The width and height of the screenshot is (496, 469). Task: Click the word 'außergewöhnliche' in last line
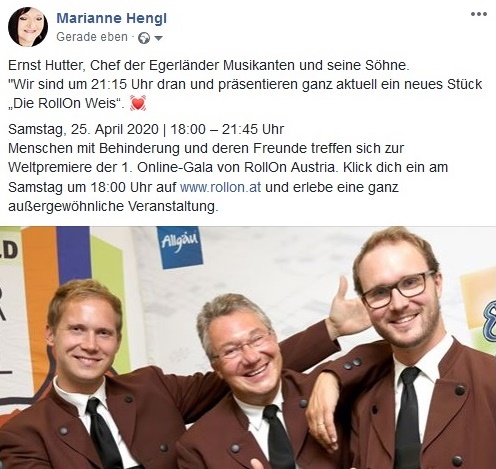click(66, 207)
